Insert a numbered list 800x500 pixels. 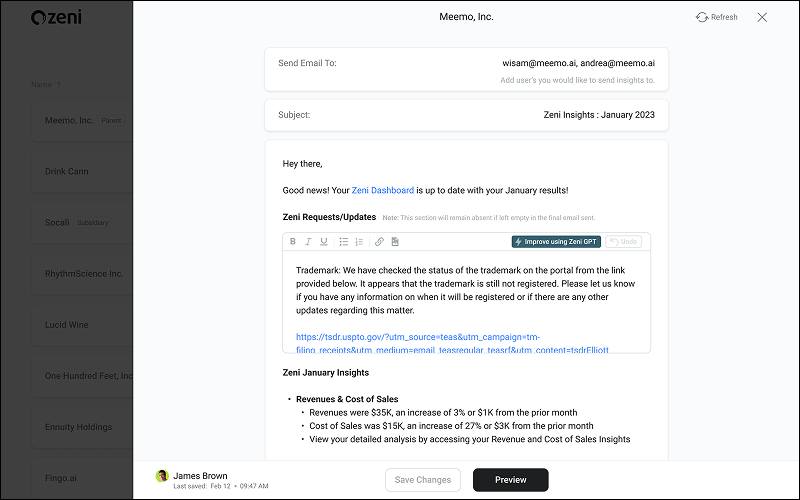coord(359,242)
